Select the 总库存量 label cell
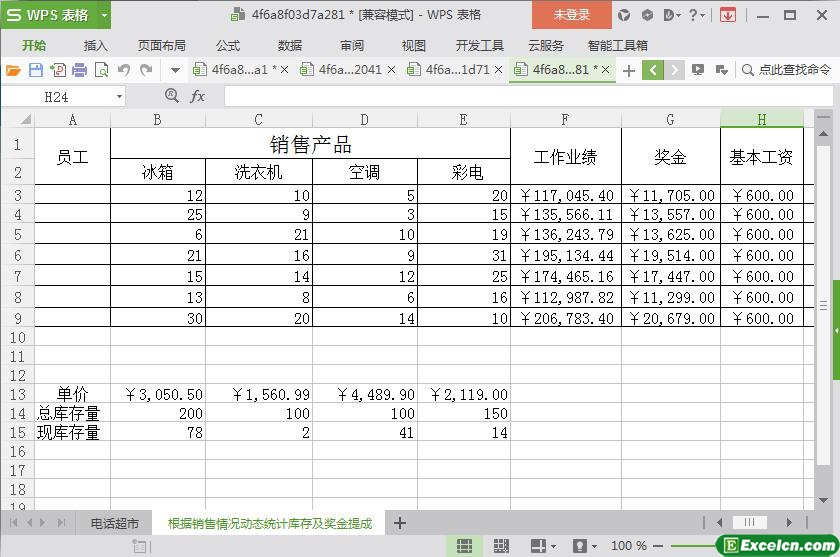Screen dimensions: 840x557 [x=72, y=413]
